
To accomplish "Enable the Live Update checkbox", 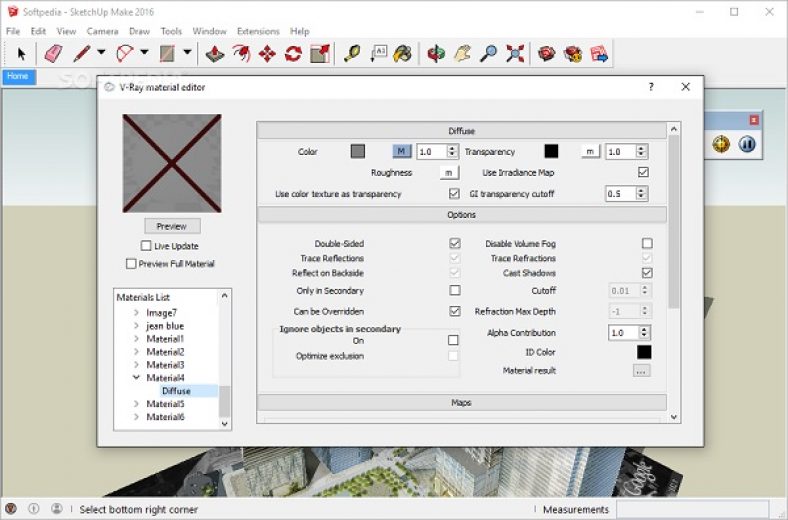I will click(147, 246).
